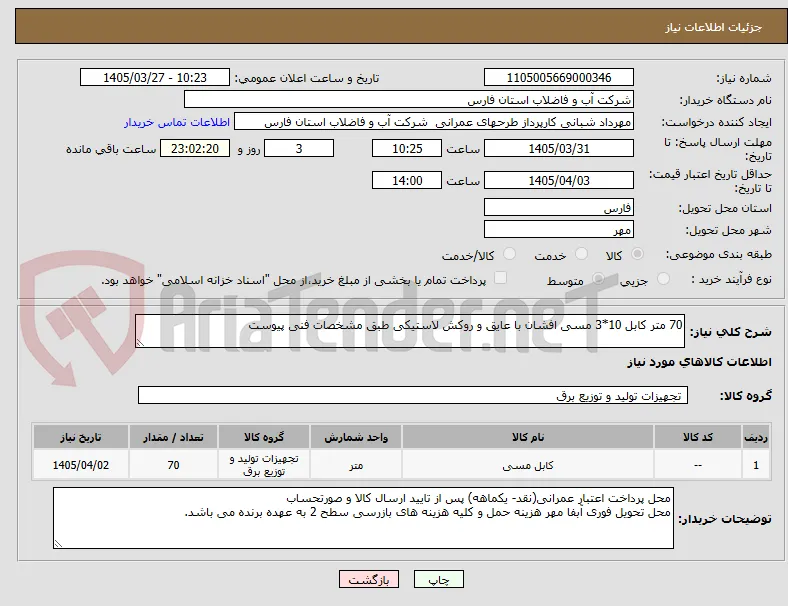Click the بازگشت (back) button
788x606 pixels.
click(x=369, y=579)
